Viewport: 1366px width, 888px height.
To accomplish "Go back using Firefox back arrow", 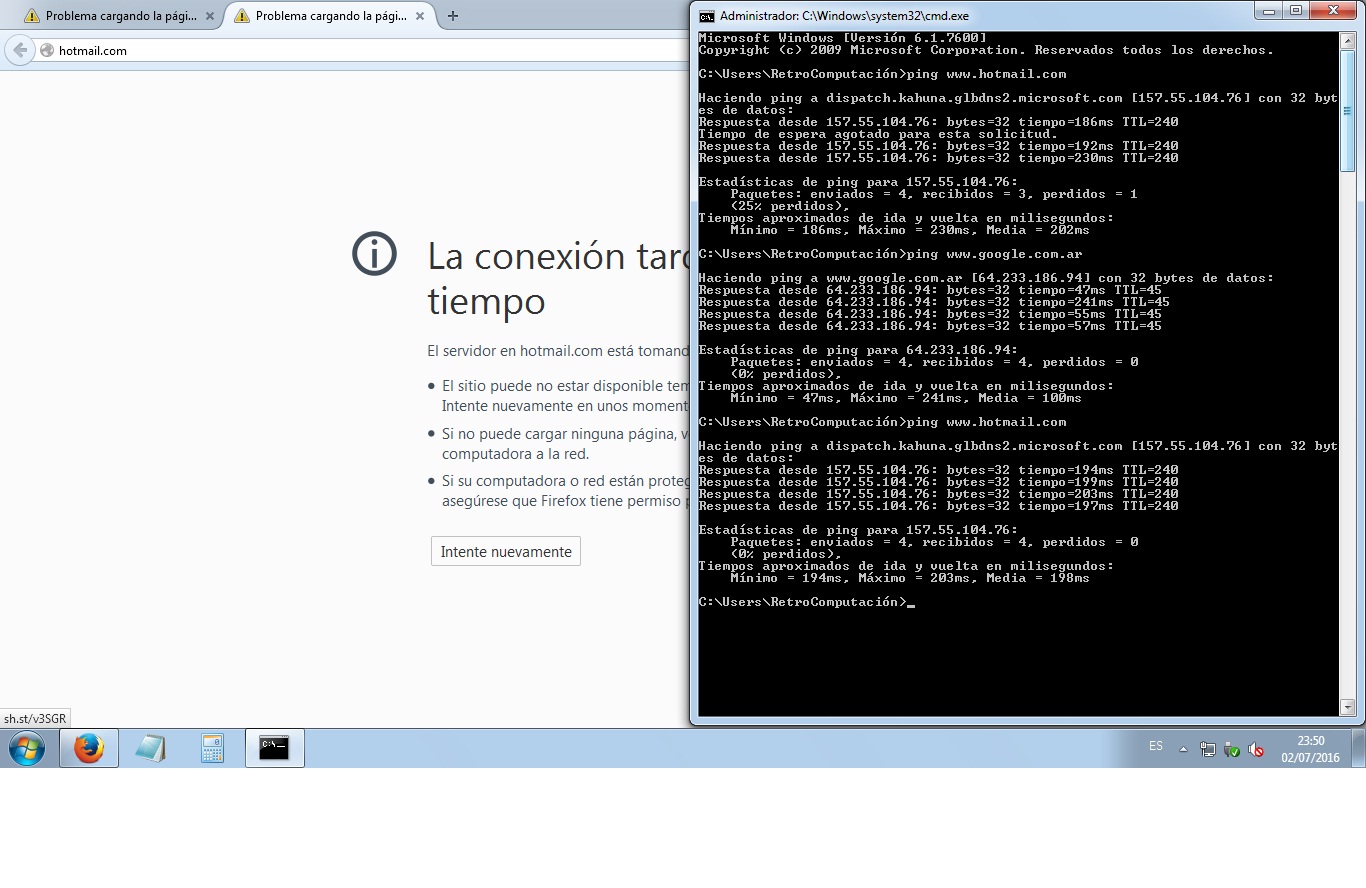I will pos(20,50).
